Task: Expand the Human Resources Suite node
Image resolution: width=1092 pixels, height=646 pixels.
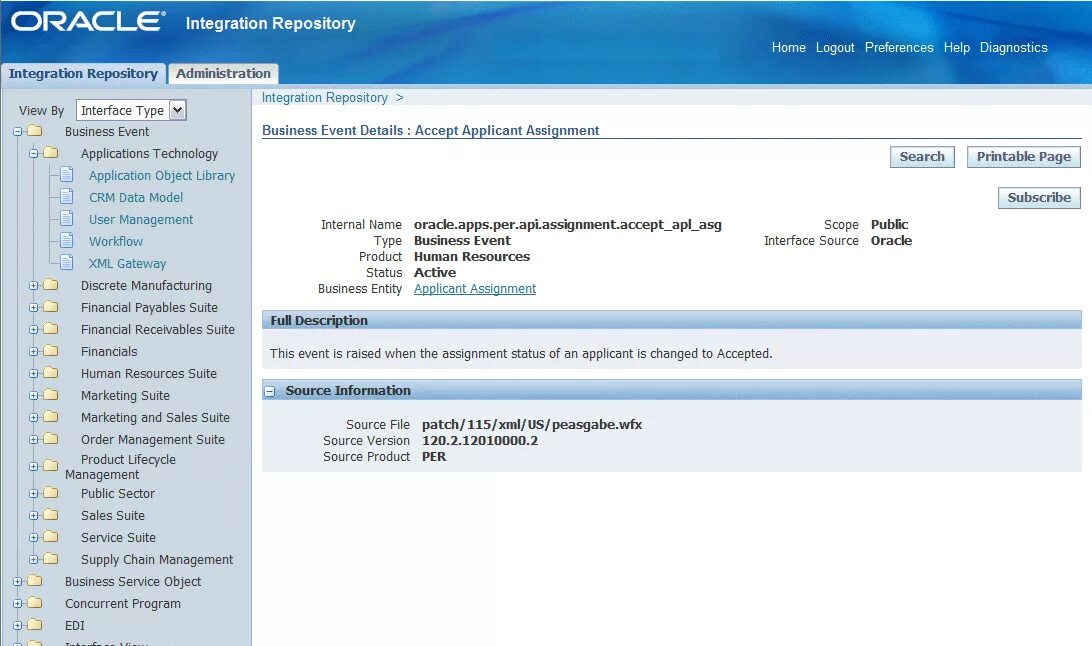Action: [x=33, y=373]
